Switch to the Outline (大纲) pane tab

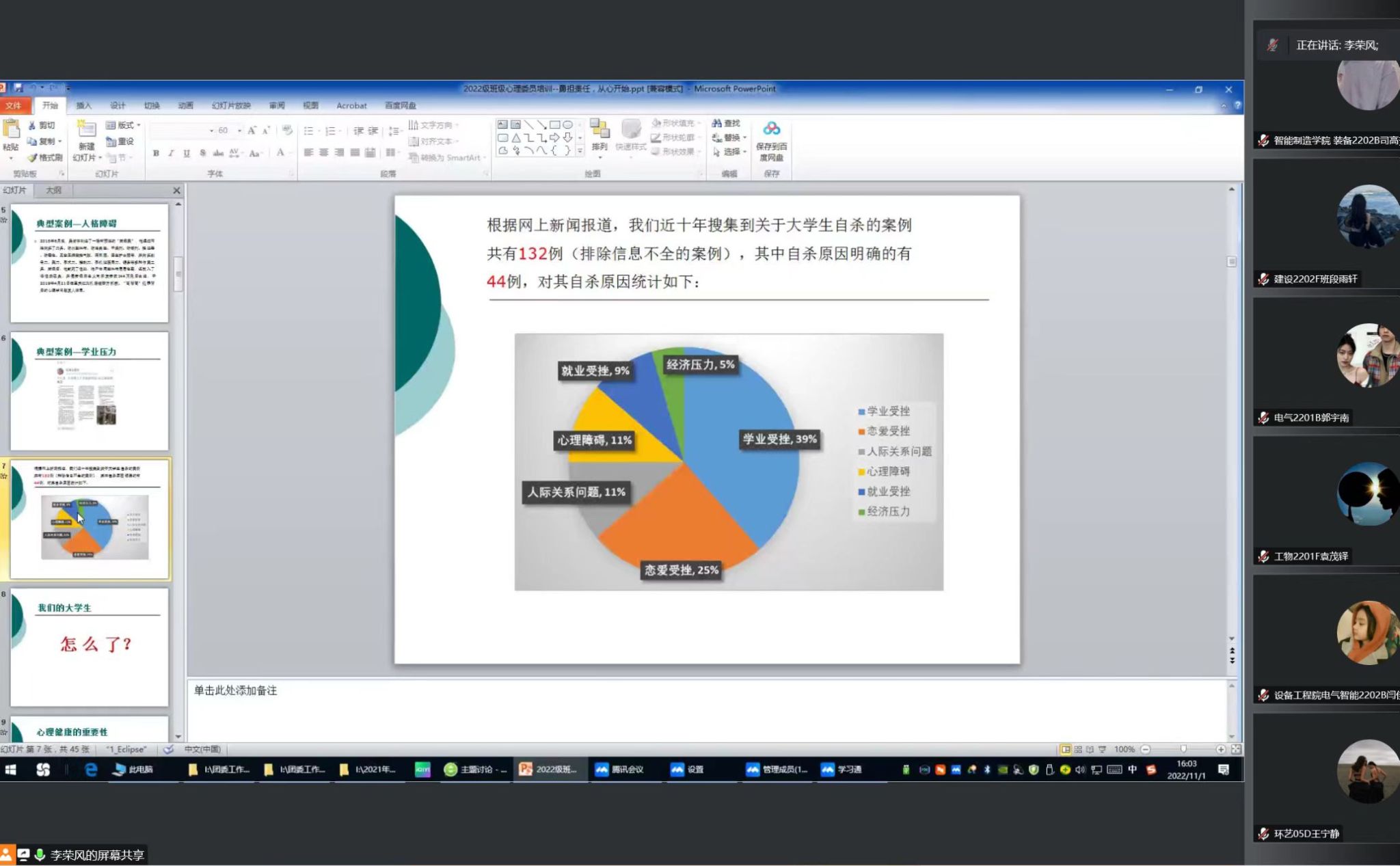53,190
